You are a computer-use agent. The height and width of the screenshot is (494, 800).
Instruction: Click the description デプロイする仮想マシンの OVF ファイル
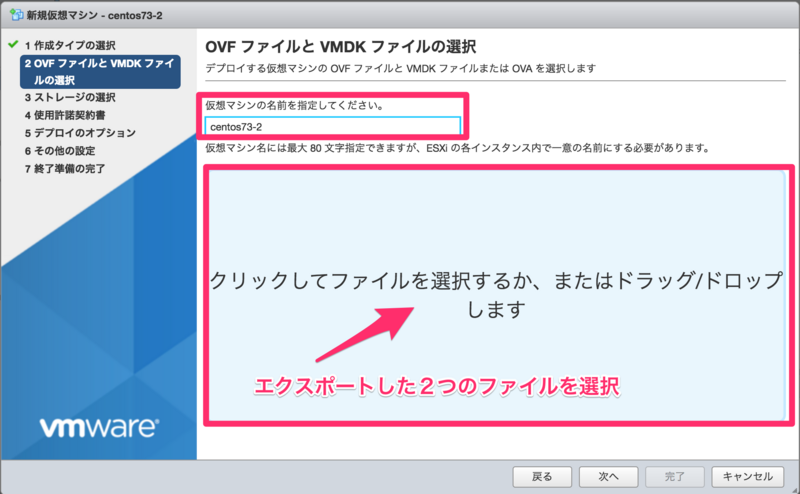click(x=401, y=68)
